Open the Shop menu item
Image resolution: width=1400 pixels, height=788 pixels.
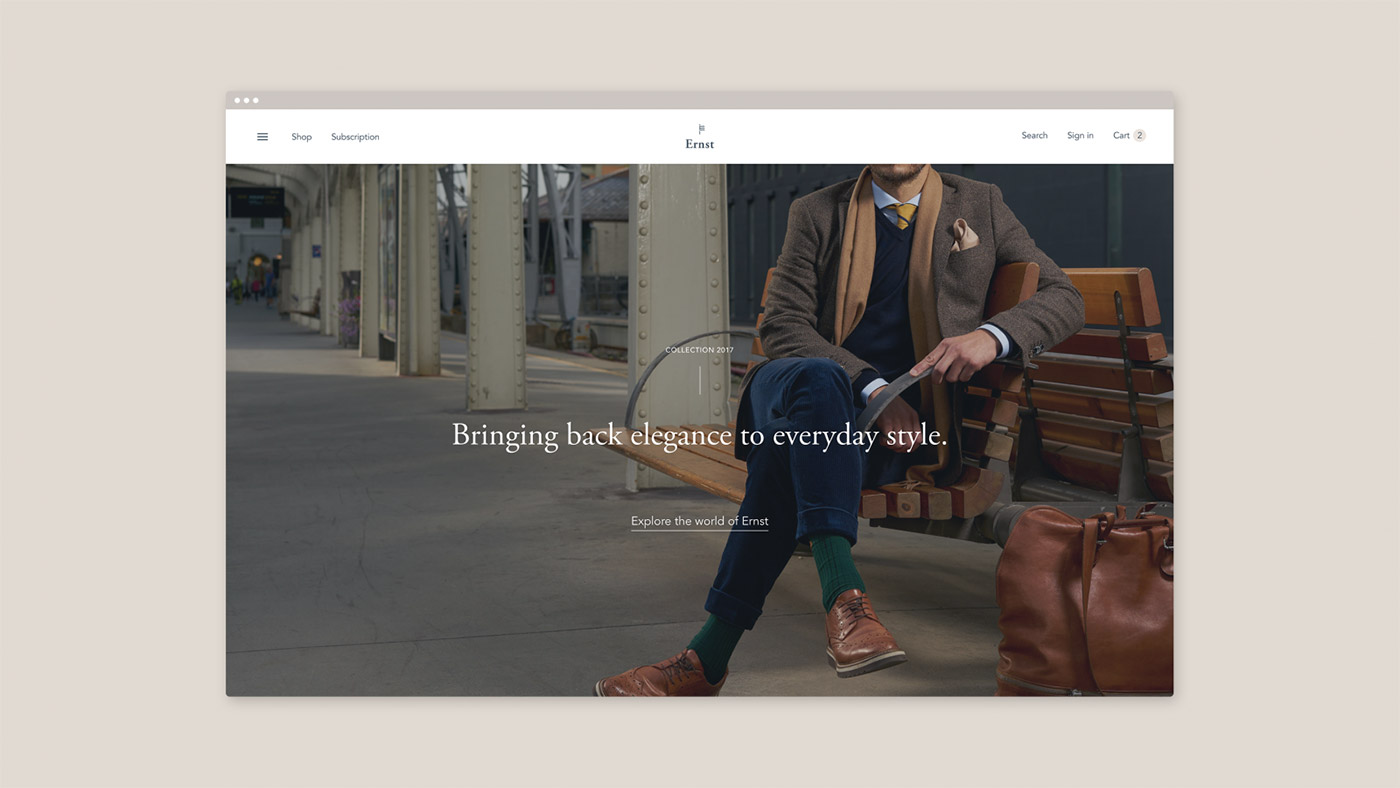coord(301,137)
